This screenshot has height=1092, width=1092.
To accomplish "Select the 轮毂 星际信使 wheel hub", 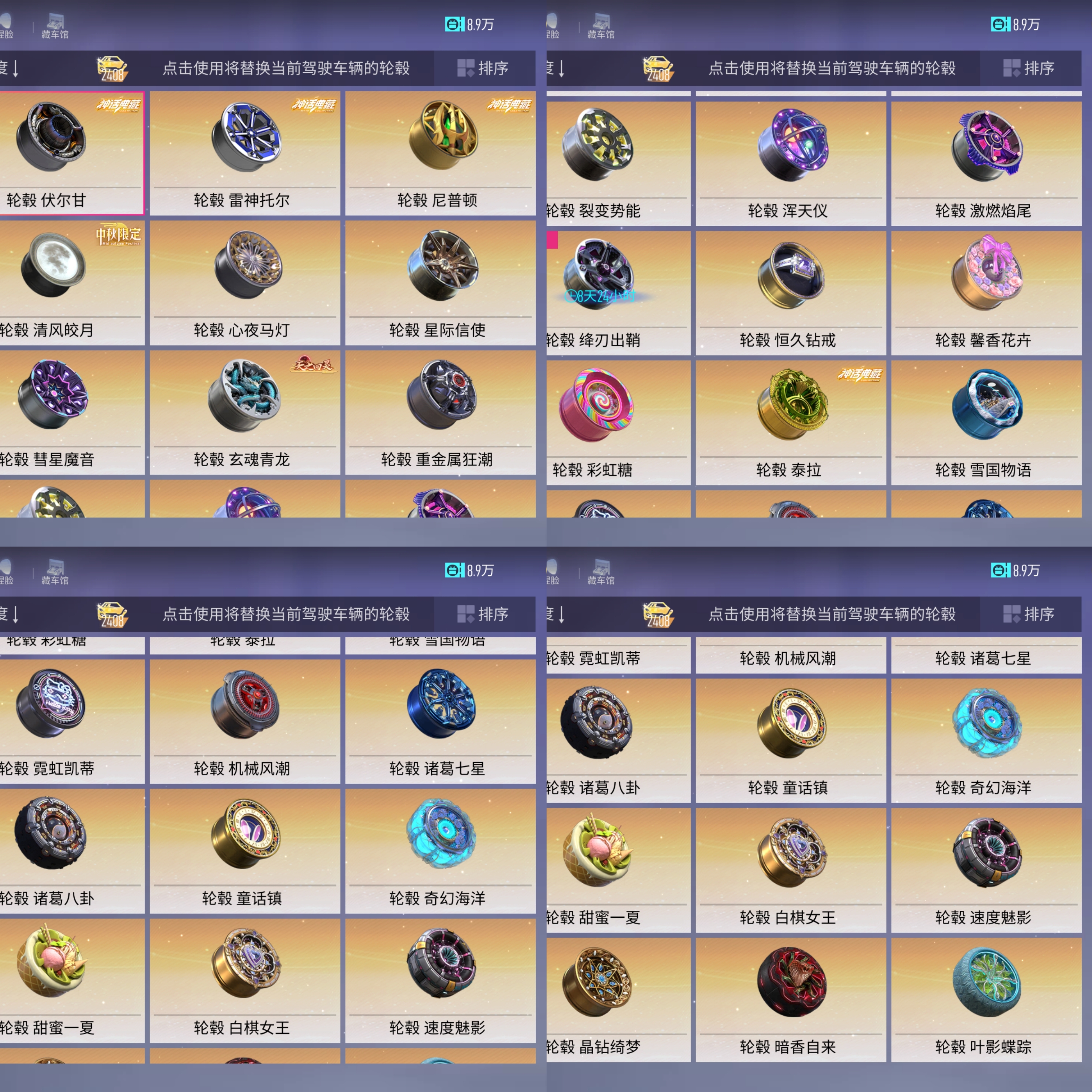I will pyautogui.click(x=440, y=283).
